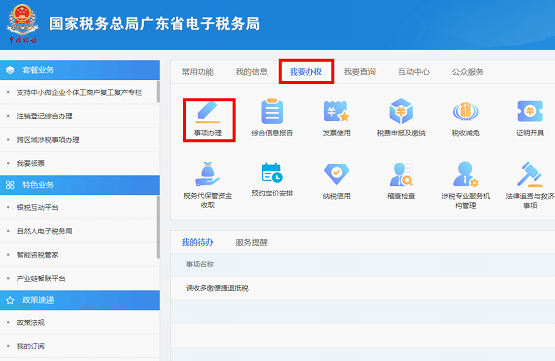The width and height of the screenshot is (555, 361).
Task: Open 税费申报及缴纳 cube icon
Action: coord(401,111)
